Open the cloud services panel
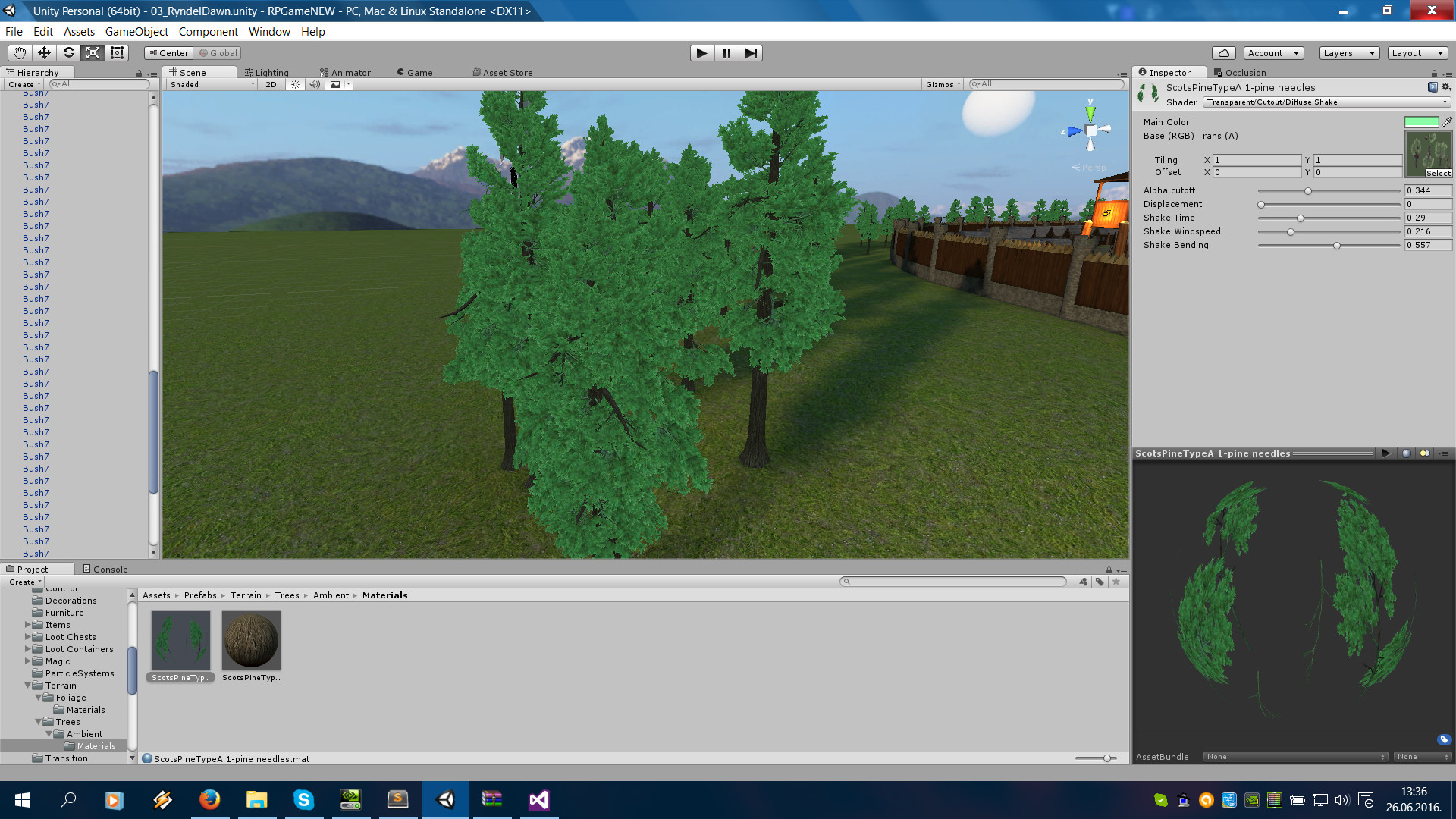This screenshot has height=819, width=1456. 1224,53
